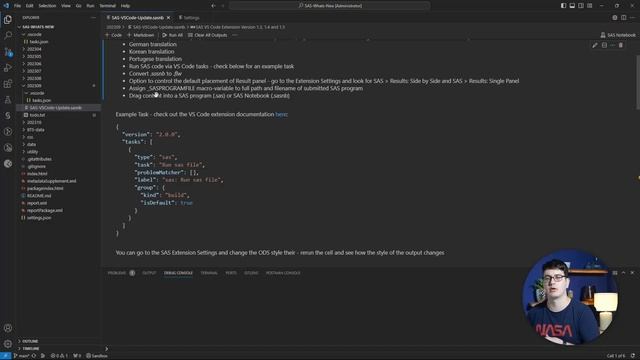Toggle the bottom panel layout icon

pos(572,6)
